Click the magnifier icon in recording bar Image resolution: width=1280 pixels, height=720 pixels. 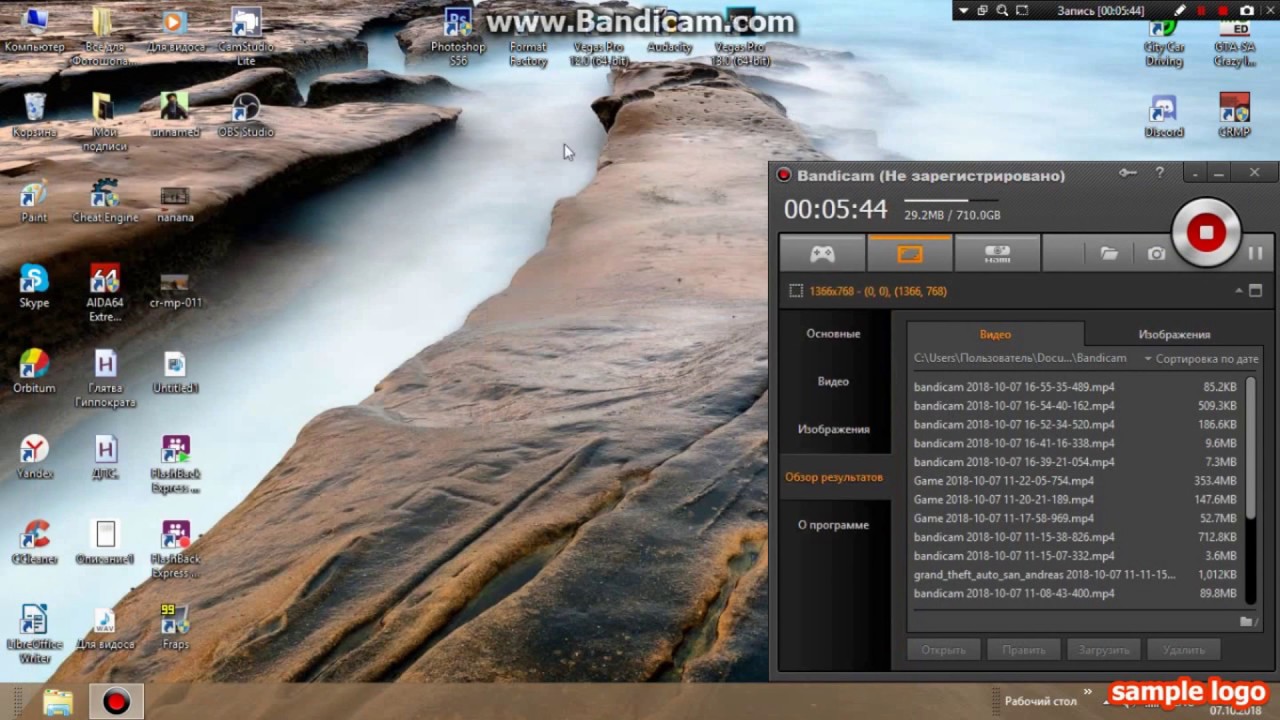[x=1002, y=11]
